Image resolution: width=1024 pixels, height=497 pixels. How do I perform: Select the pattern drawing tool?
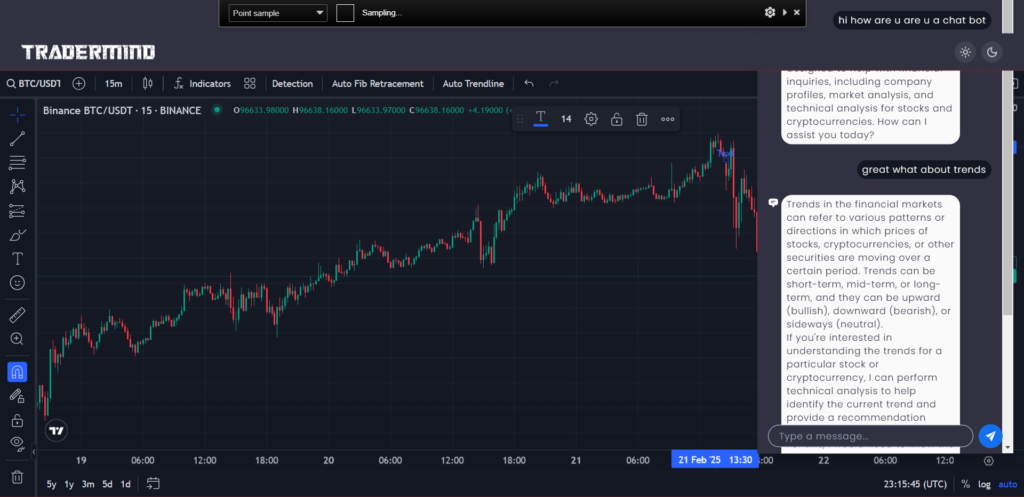click(18, 186)
